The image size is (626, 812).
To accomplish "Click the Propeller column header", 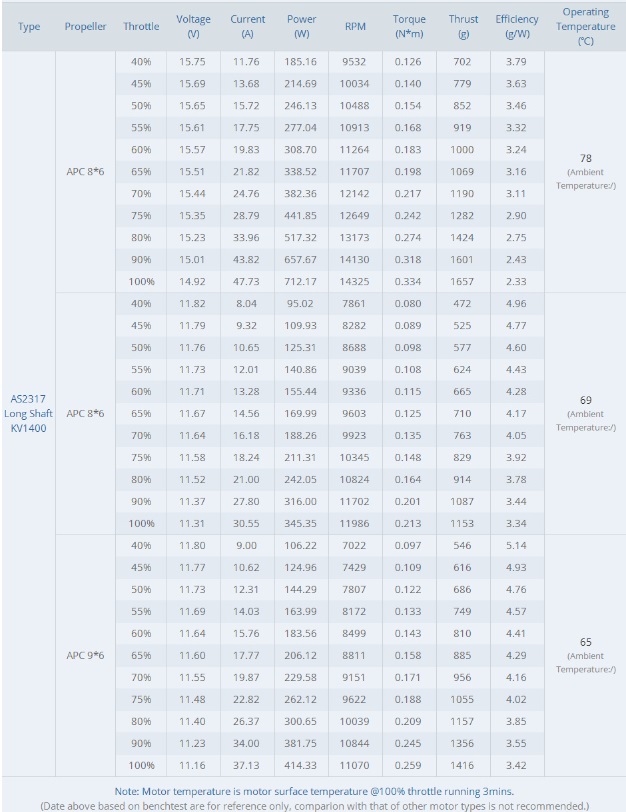I will pyautogui.click(x=85, y=26).
